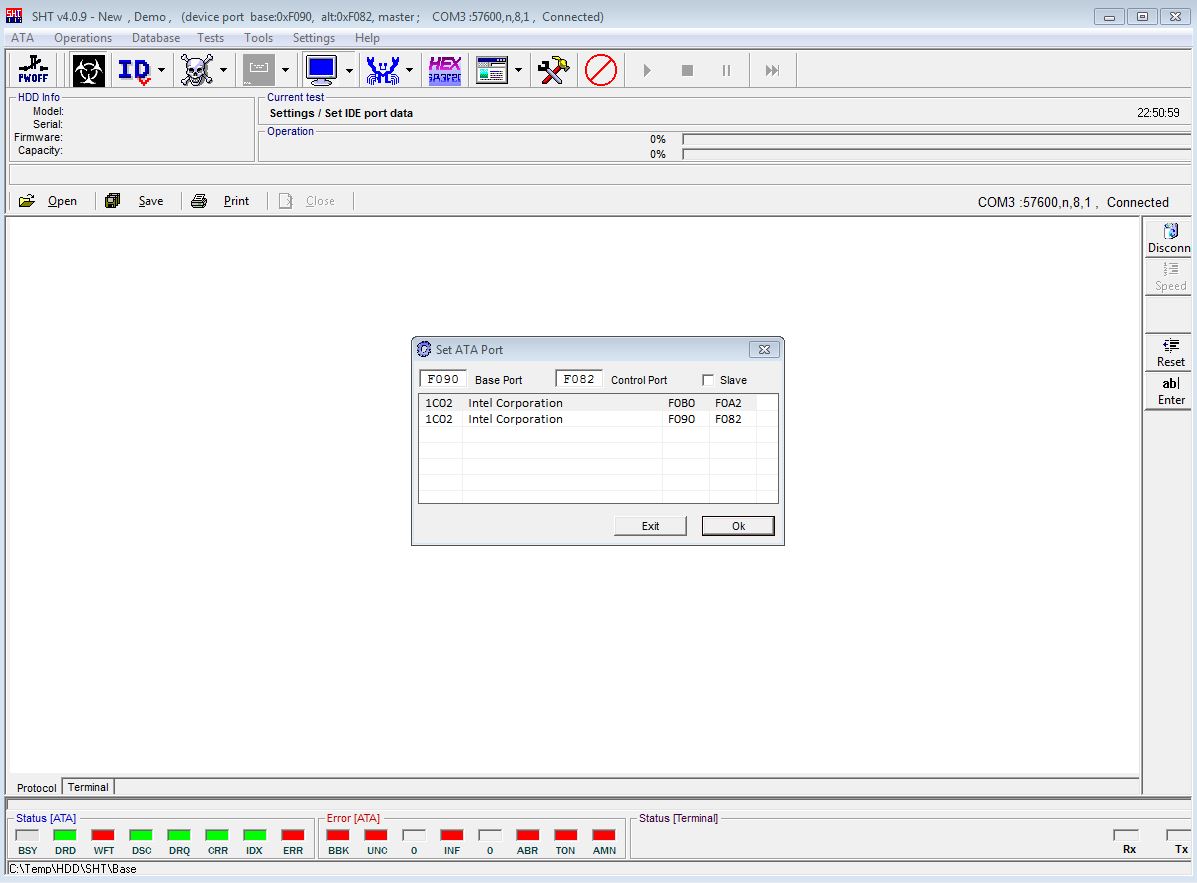
Task: Open the Tests menu
Action: click(211, 38)
